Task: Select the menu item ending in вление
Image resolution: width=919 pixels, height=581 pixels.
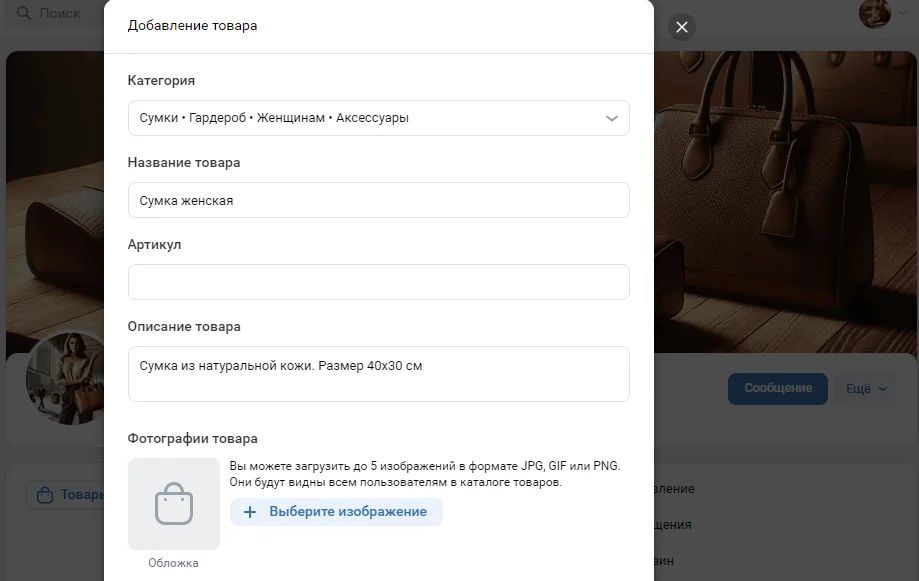Action: point(674,488)
